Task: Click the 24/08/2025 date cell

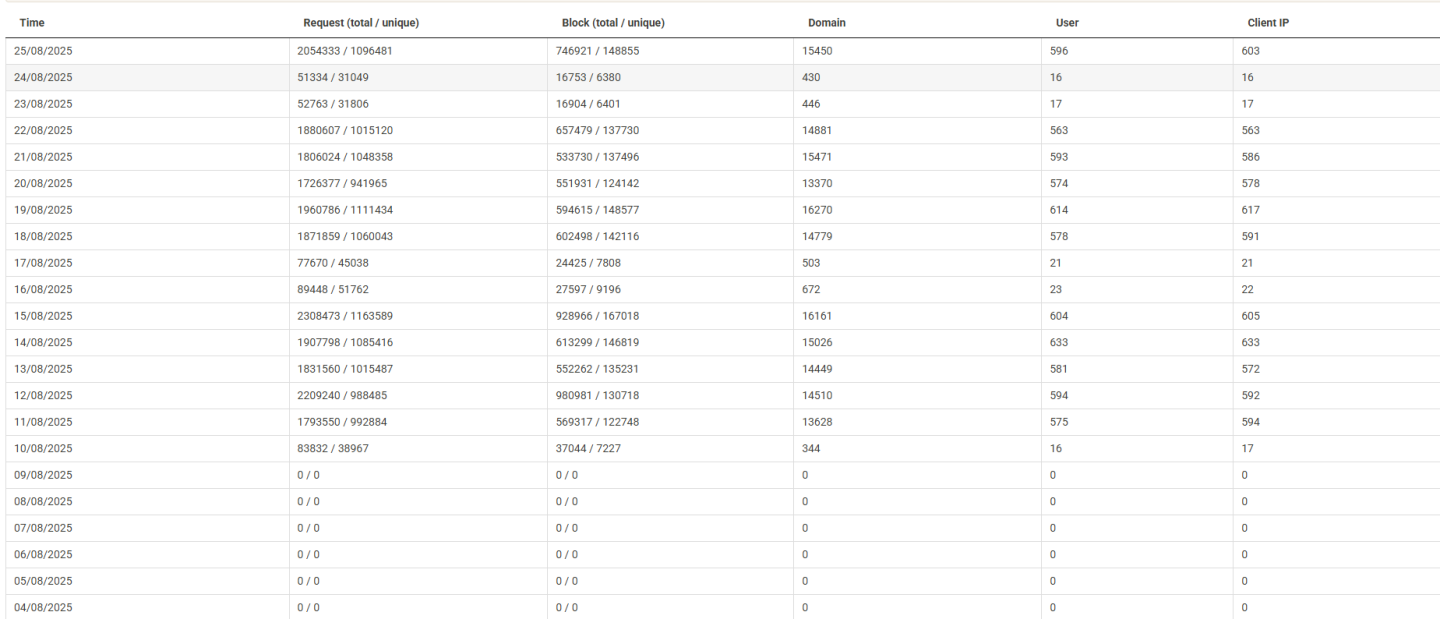Action: tap(43, 77)
